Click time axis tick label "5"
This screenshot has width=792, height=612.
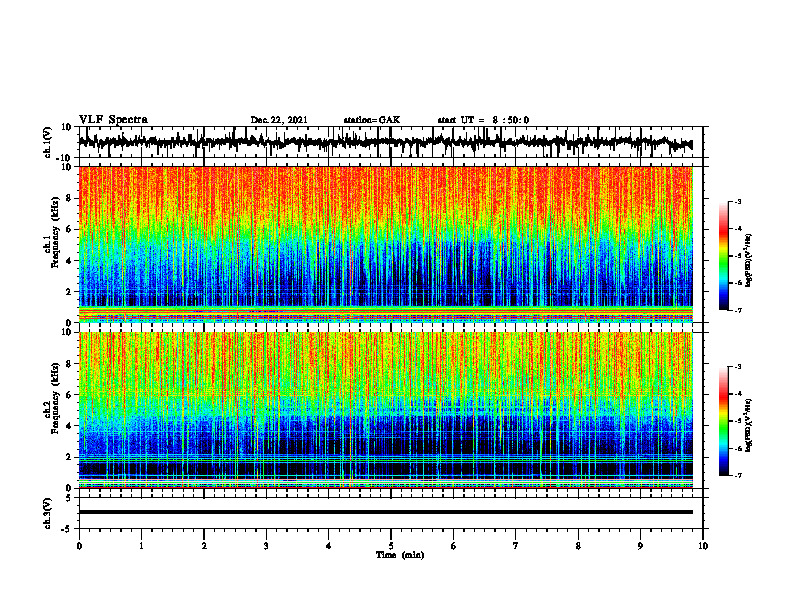point(391,546)
